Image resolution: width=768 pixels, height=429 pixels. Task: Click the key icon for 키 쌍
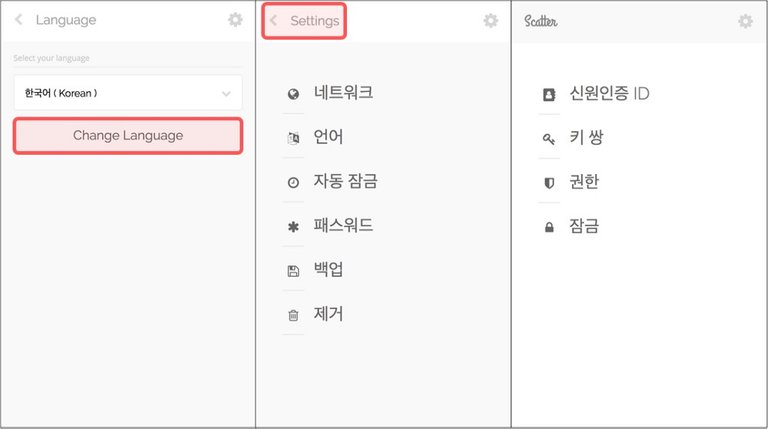click(549, 139)
